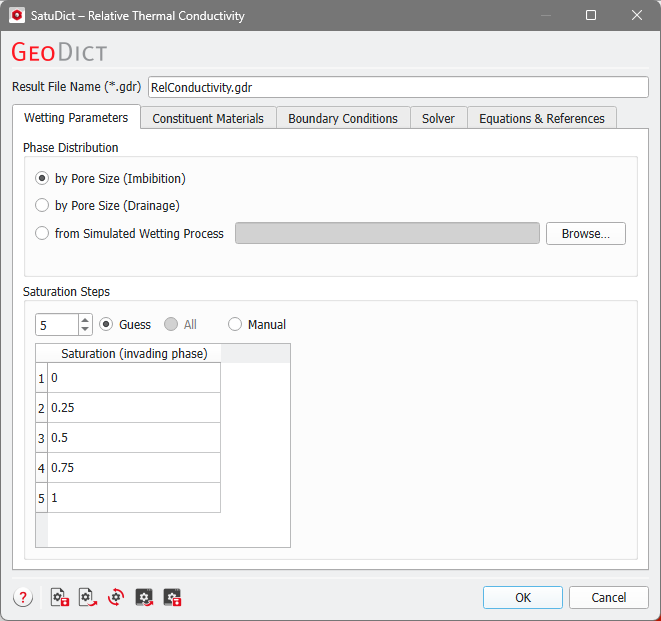
Task: Click the GeoDict app icon in title bar
Action: coord(17,16)
